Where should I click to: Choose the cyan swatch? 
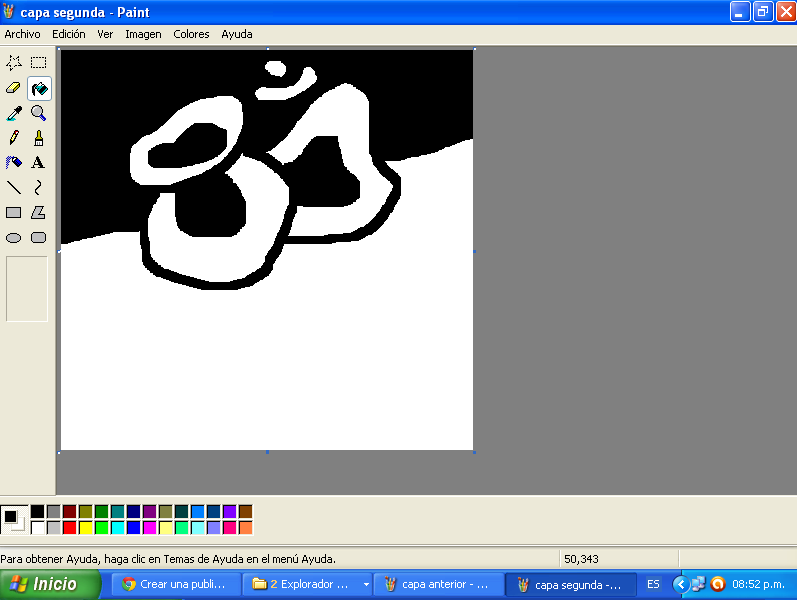(117, 528)
